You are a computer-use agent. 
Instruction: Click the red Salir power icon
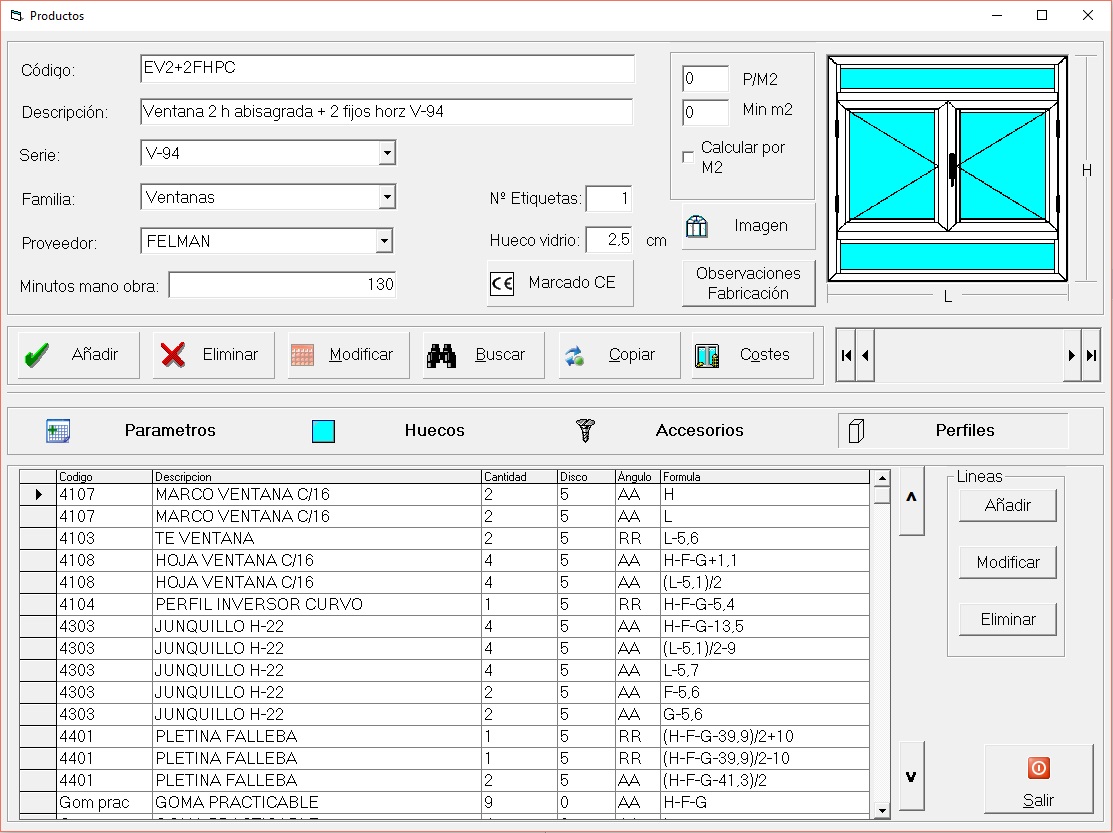(1038, 768)
